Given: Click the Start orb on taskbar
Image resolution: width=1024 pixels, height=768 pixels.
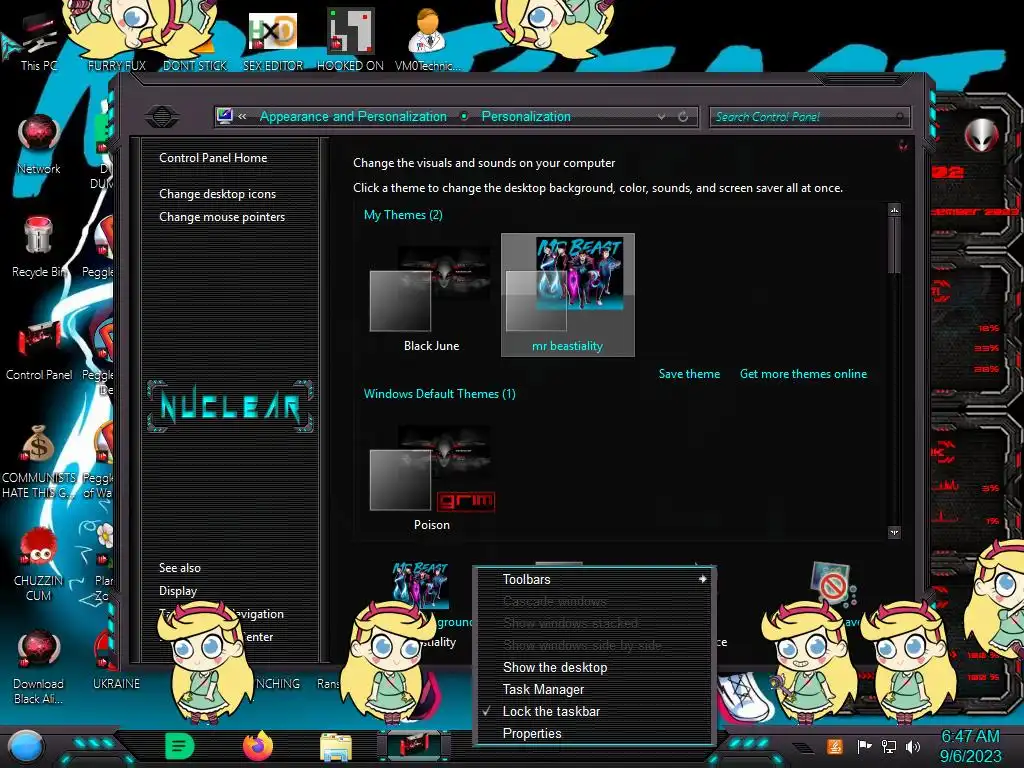Looking at the screenshot, I should click(x=26, y=746).
